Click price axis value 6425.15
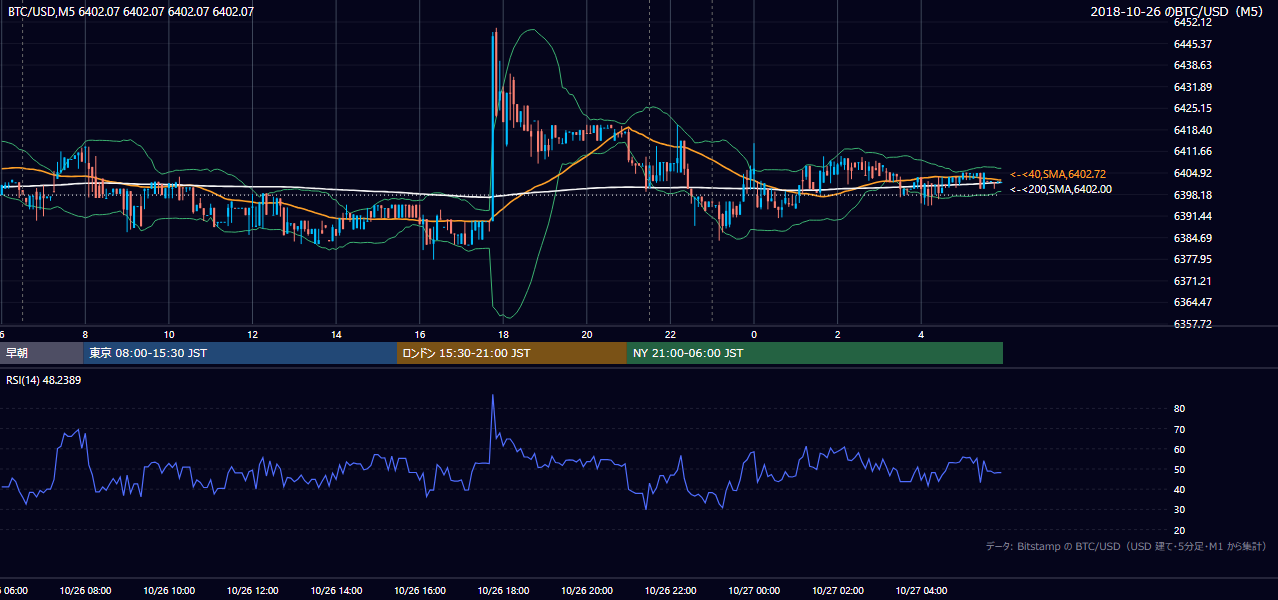This screenshot has height=600, width=1278. [x=1193, y=108]
